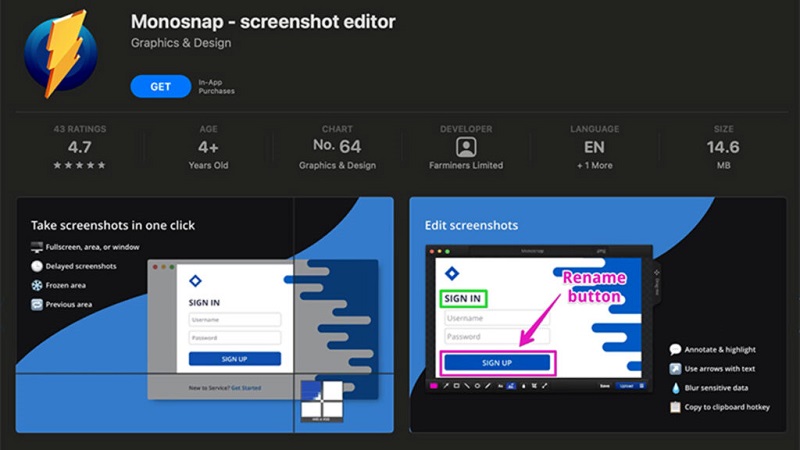The image size is (800, 450).
Task: Click the 'Delayed screenshots' feature text
Action: pyautogui.click(x=81, y=266)
